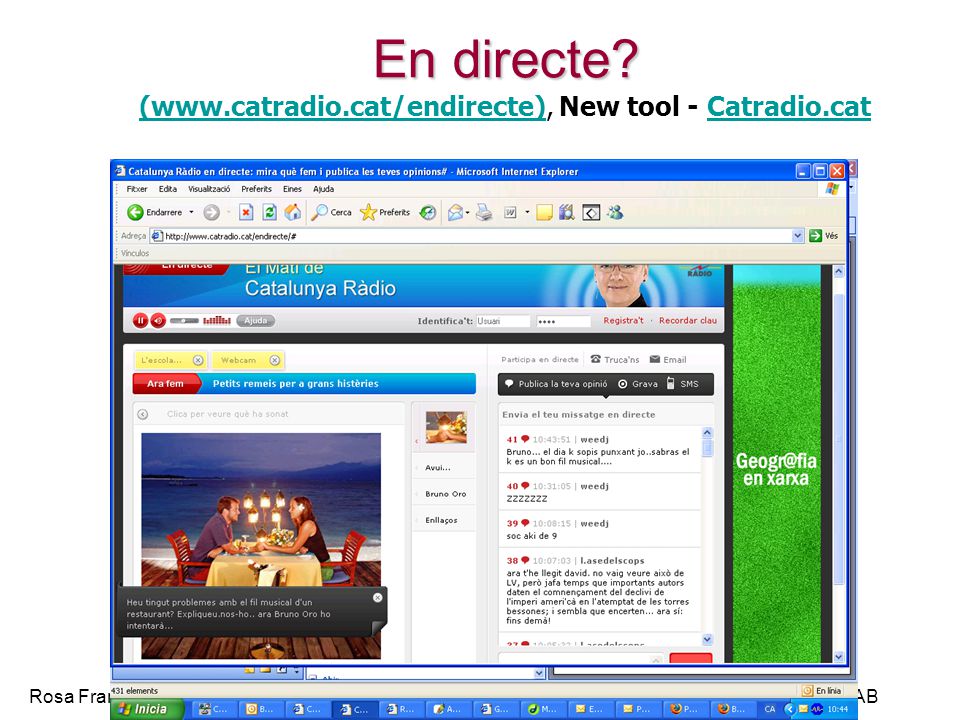
Task: Click the grey forward arrow icon
Action: pyautogui.click(x=211, y=212)
